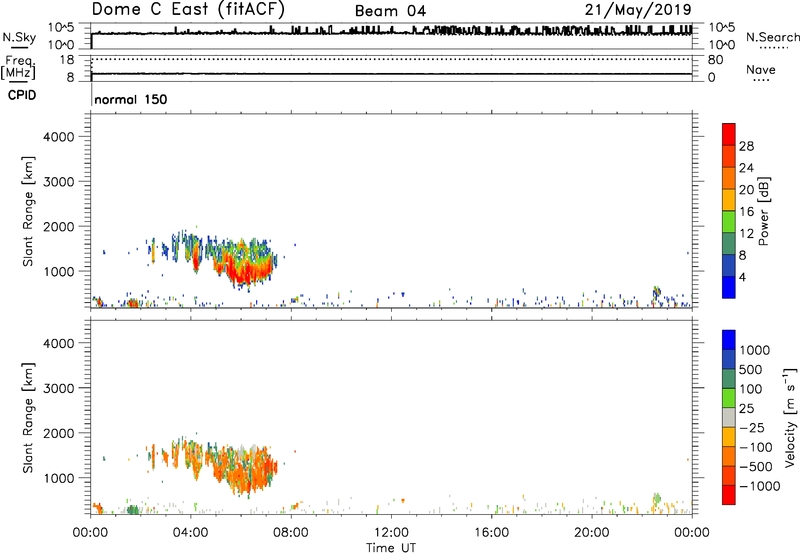Image resolution: width=800 pixels, height=554 pixels.
Task: Click the '100' label on velocity colorbar
Action: pos(751,389)
